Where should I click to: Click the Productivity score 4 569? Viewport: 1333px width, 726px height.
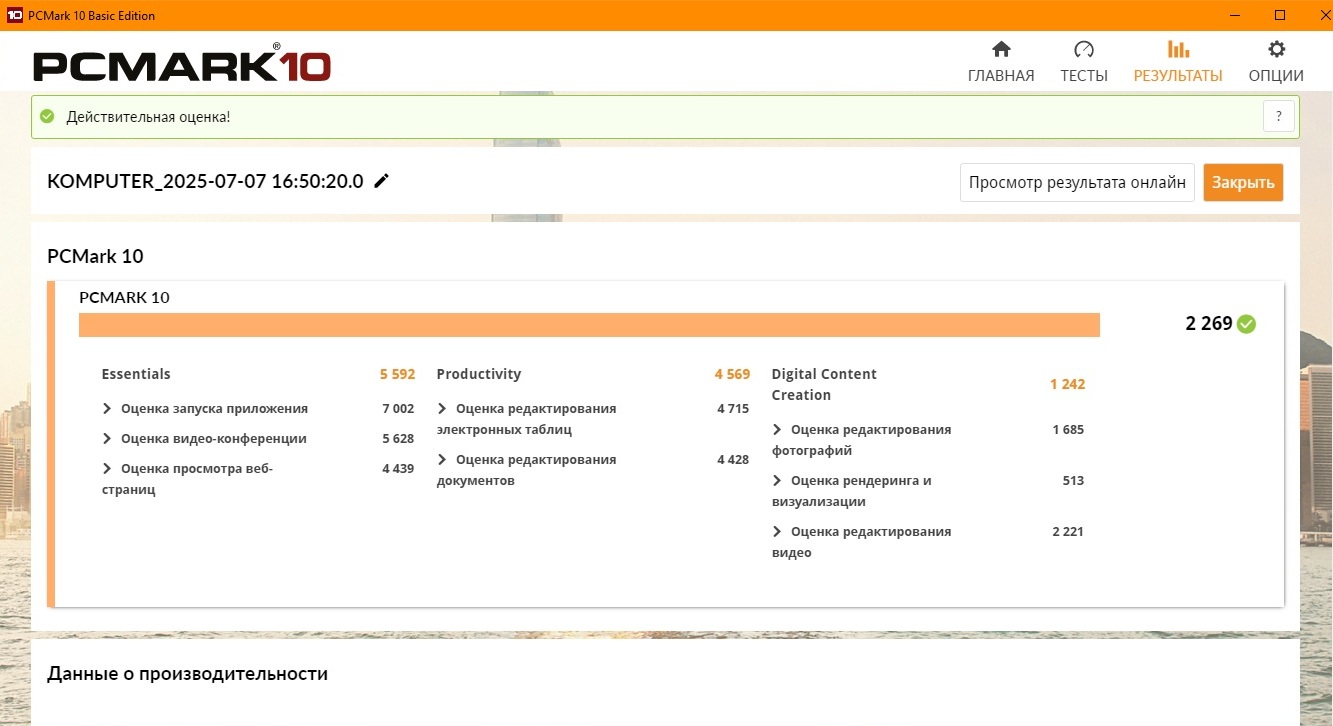coord(732,374)
